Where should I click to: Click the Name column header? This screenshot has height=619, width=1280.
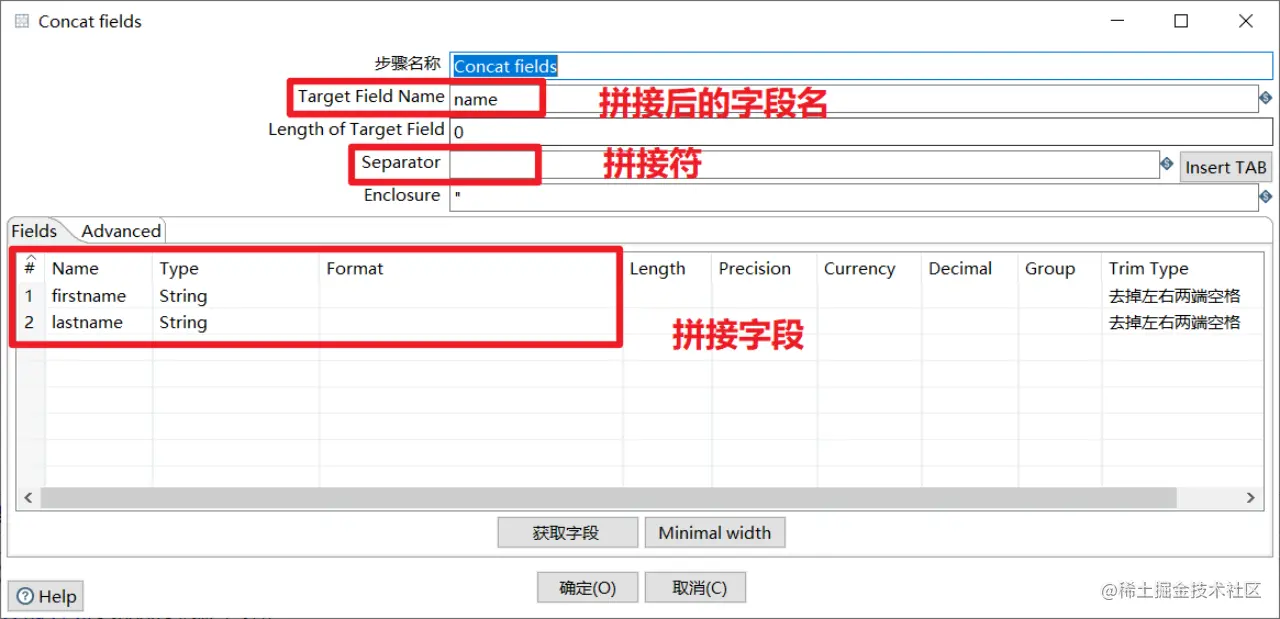click(x=98, y=268)
